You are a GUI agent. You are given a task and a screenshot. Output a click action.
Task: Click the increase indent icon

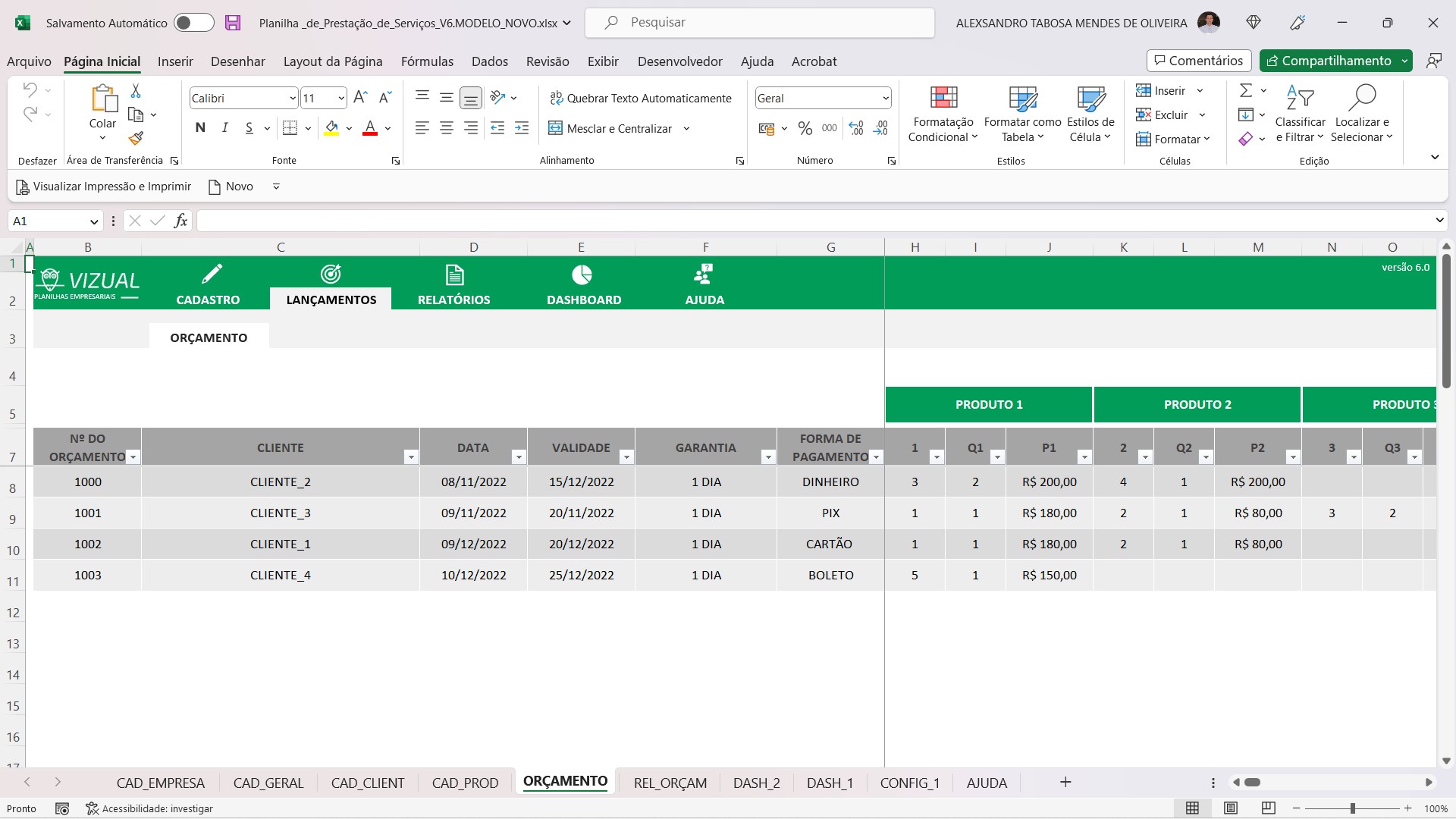[522, 128]
